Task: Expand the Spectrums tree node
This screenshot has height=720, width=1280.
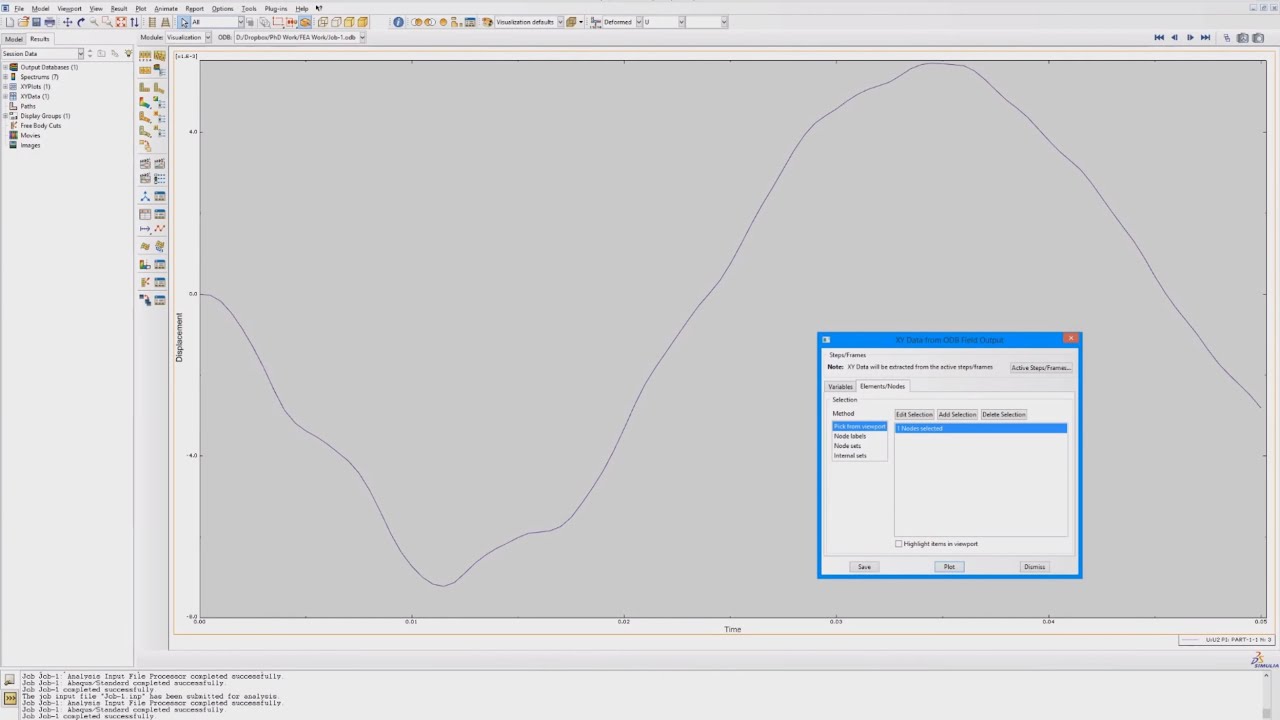Action: (5, 77)
